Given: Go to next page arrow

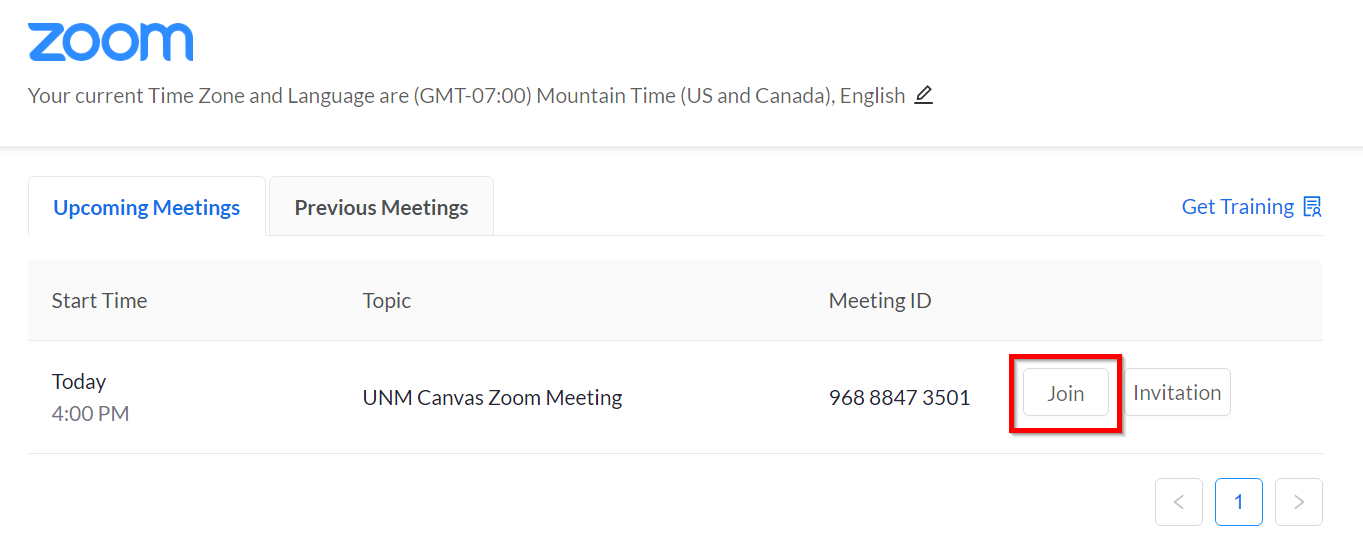Looking at the screenshot, I should (1298, 502).
